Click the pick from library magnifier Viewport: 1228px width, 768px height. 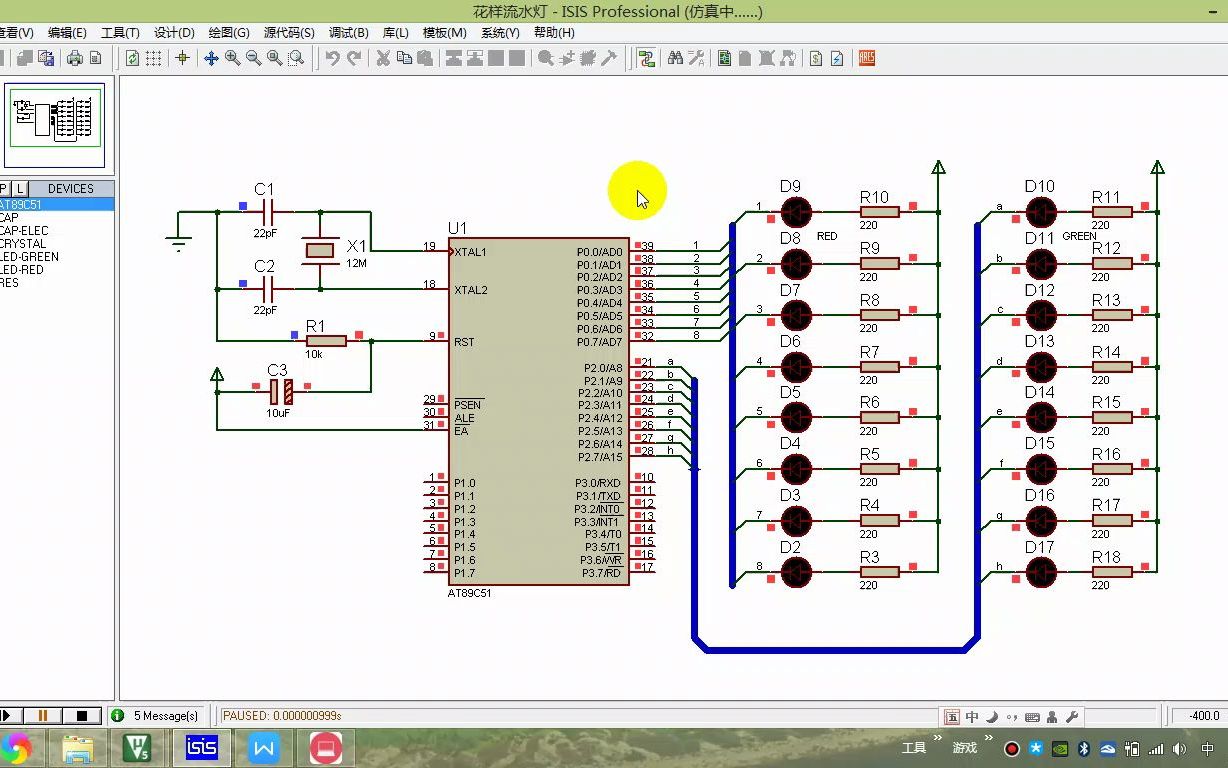(545, 58)
